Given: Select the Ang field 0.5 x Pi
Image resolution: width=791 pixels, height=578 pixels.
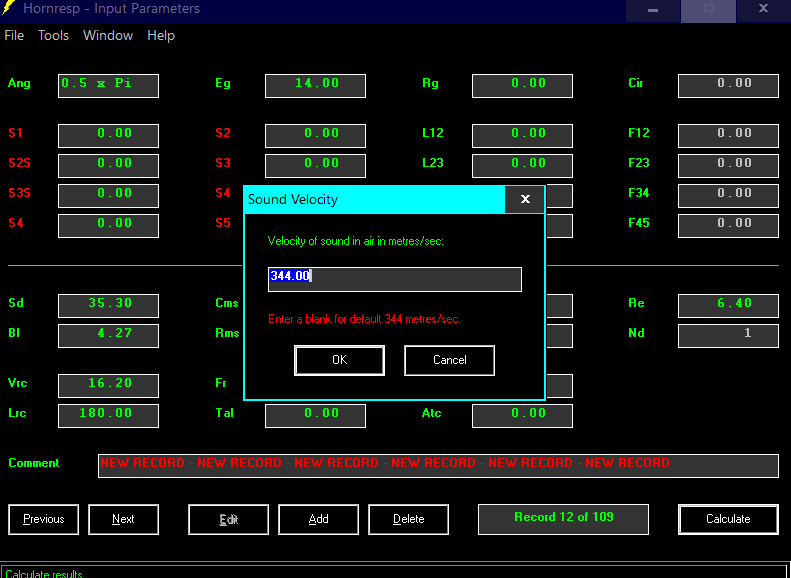Looking at the screenshot, I should (x=108, y=86).
